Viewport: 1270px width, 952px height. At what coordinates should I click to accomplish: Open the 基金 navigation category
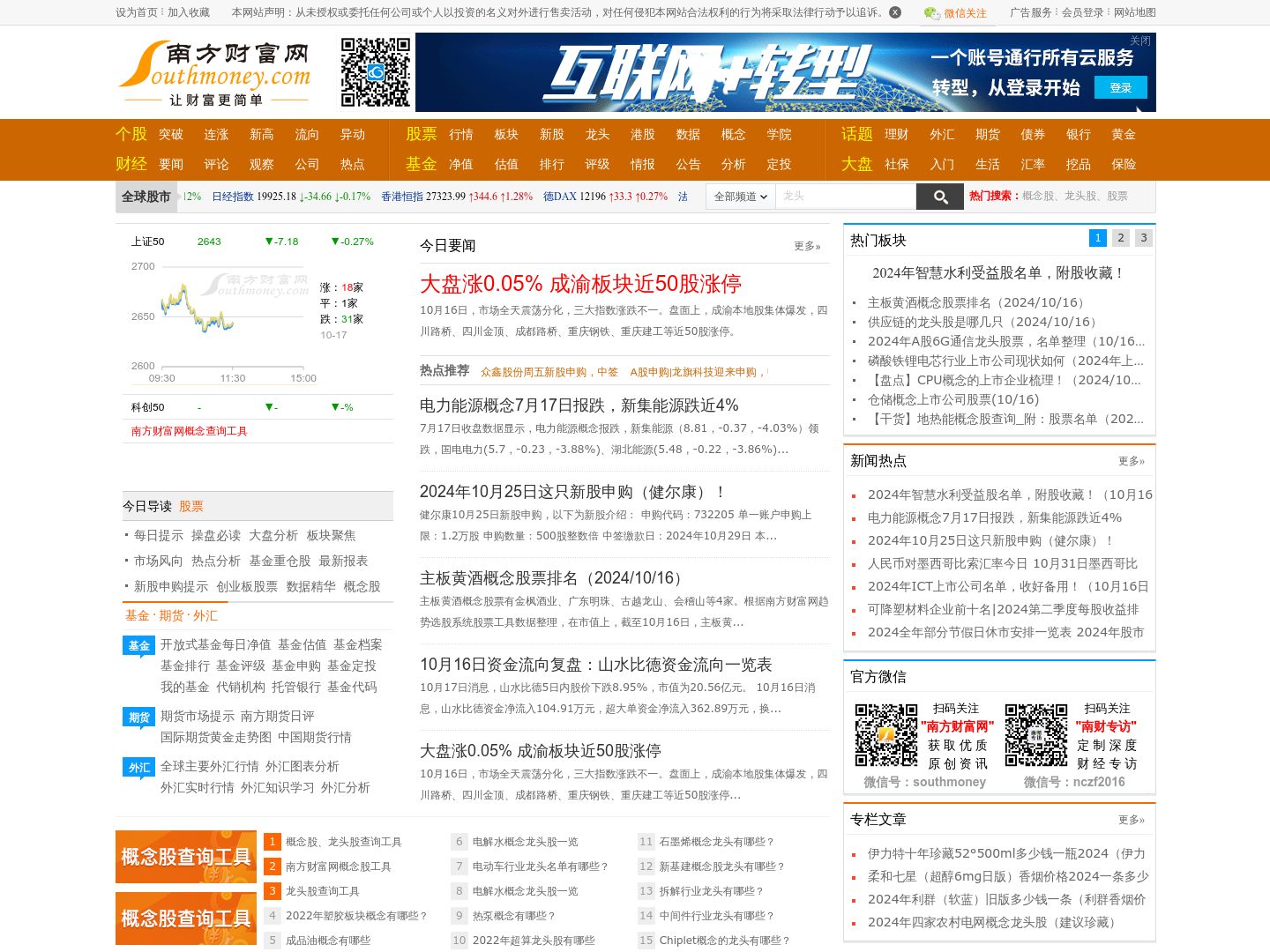(x=422, y=164)
